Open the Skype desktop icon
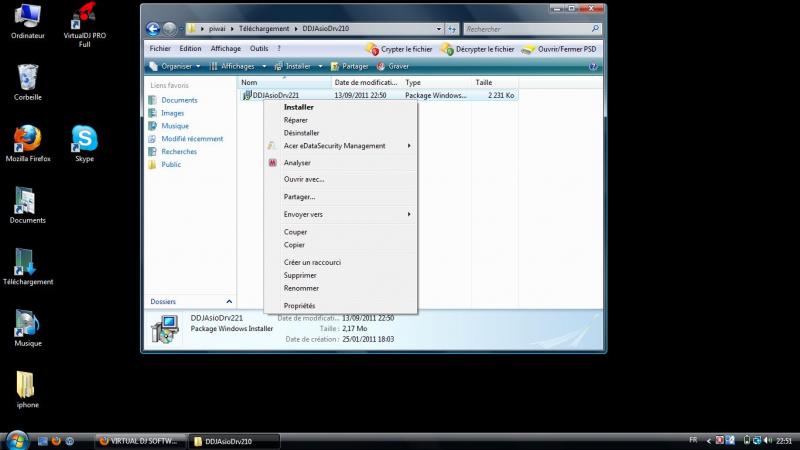Screen dimensions: 800x450 click(84, 144)
